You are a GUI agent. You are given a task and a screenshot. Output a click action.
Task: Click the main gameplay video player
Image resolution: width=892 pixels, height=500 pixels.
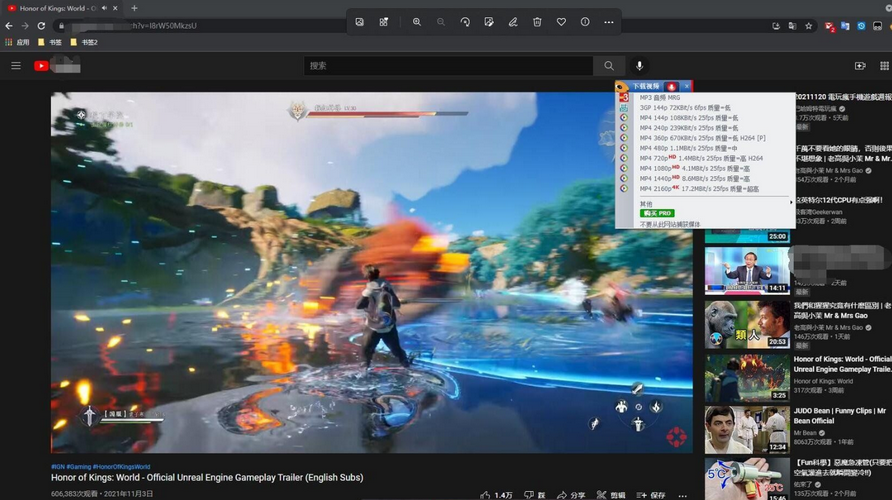tap(372, 272)
